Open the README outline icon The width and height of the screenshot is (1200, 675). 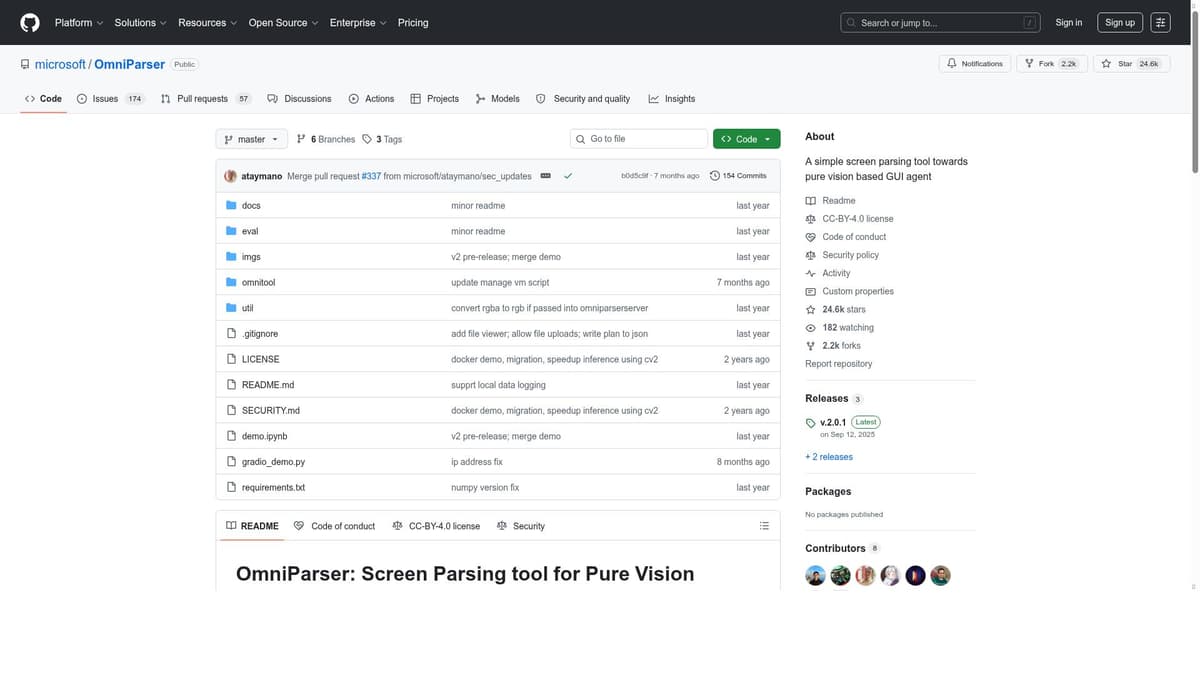pyautogui.click(x=764, y=525)
